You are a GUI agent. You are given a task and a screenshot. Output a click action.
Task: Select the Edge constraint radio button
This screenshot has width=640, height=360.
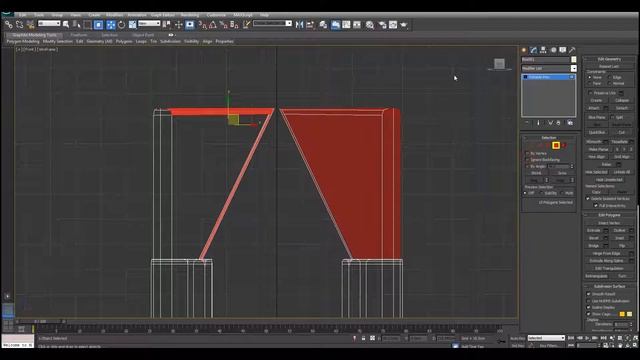610,77
